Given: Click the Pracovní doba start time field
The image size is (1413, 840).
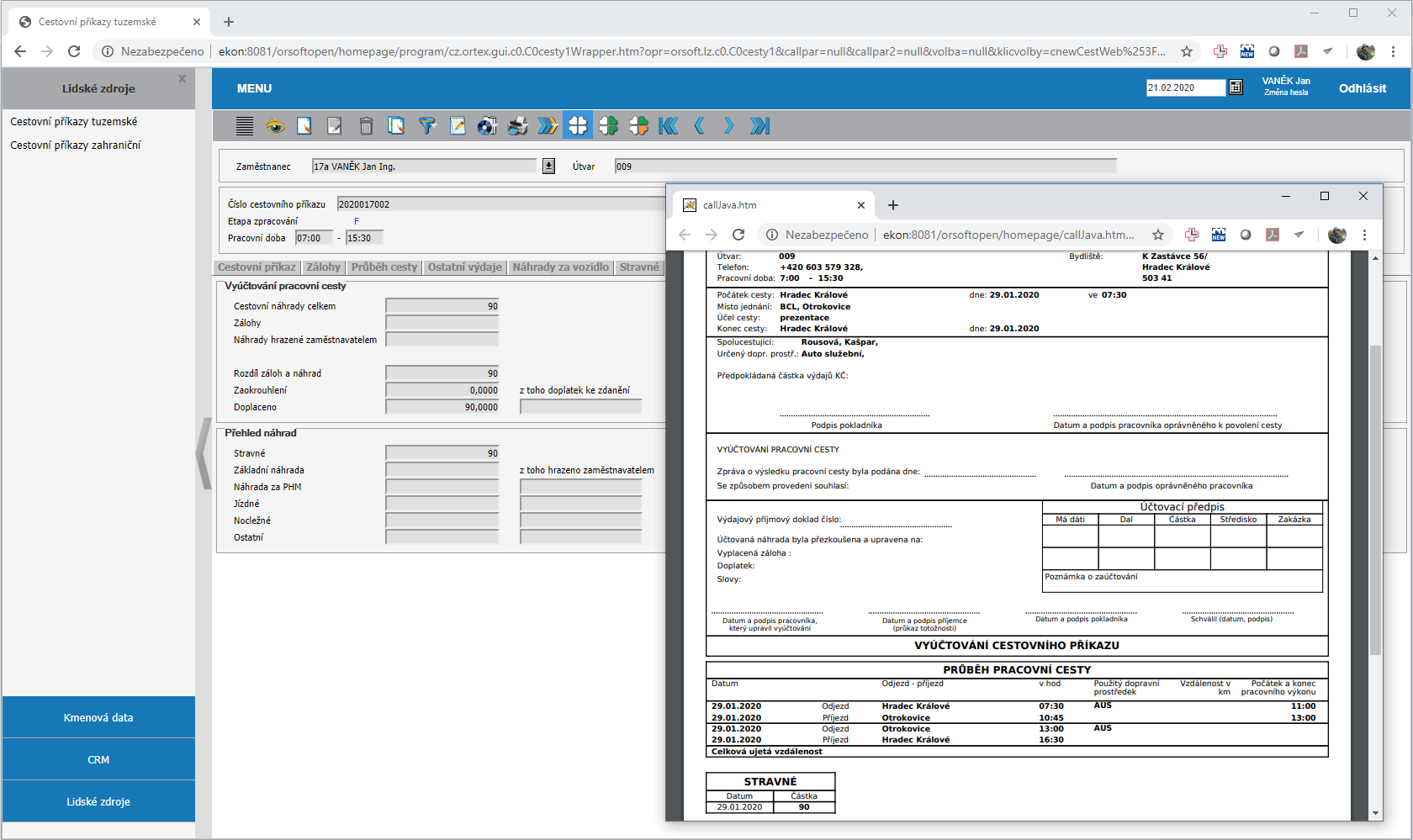Looking at the screenshot, I should click(314, 238).
